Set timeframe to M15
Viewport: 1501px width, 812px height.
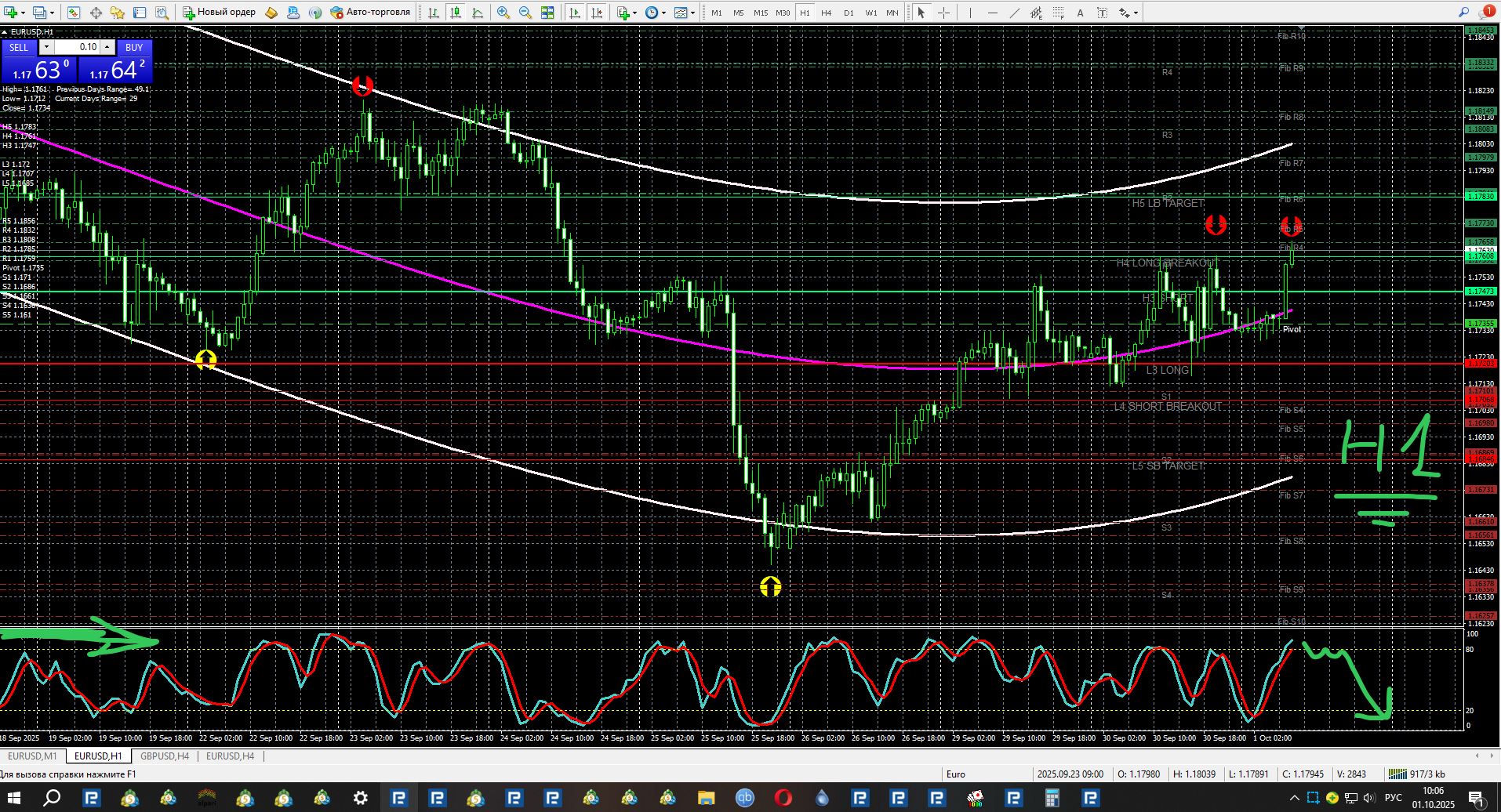761,13
